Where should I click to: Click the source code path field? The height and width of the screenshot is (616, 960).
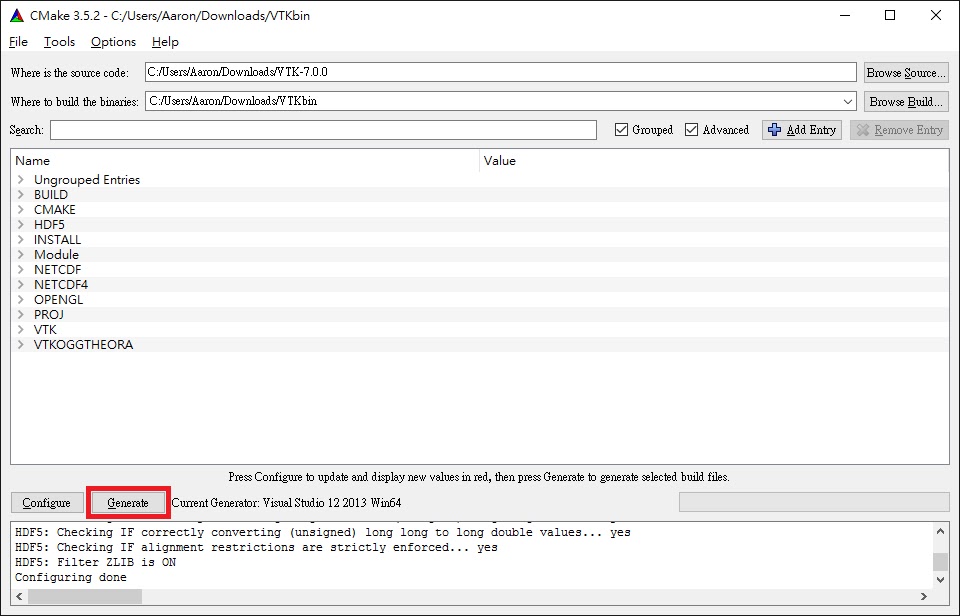click(x=500, y=72)
